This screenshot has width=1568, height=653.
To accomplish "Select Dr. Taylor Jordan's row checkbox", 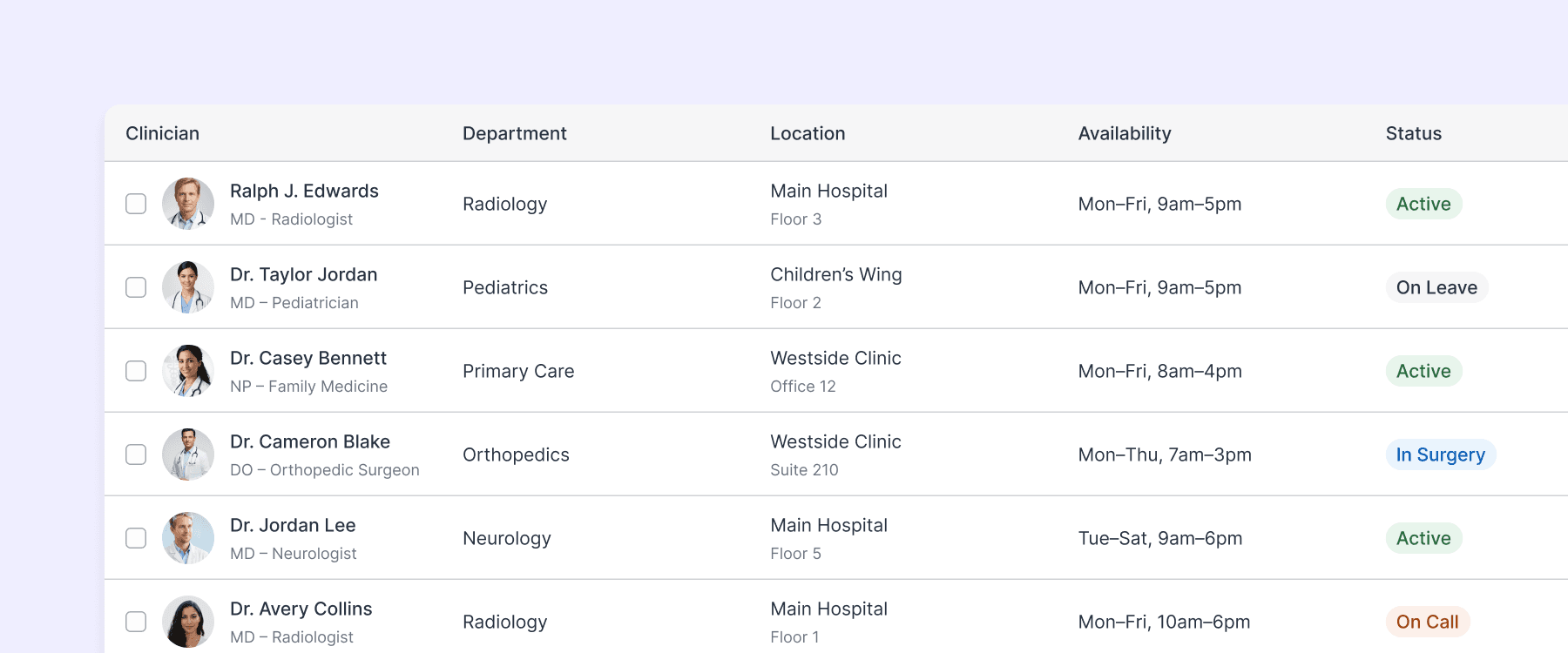I will [x=136, y=286].
